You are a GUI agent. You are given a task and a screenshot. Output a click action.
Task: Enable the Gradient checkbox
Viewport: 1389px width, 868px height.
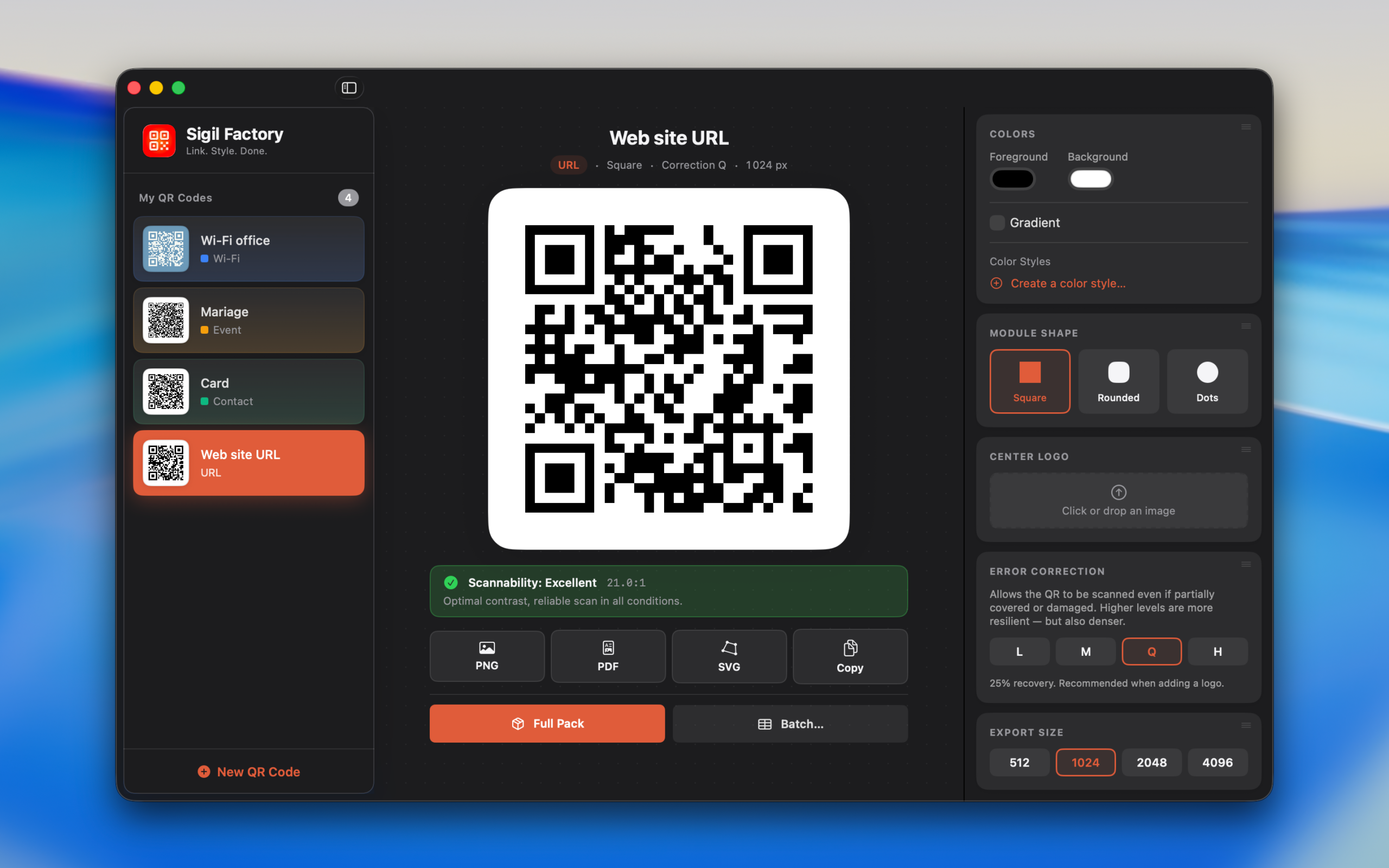coord(997,223)
